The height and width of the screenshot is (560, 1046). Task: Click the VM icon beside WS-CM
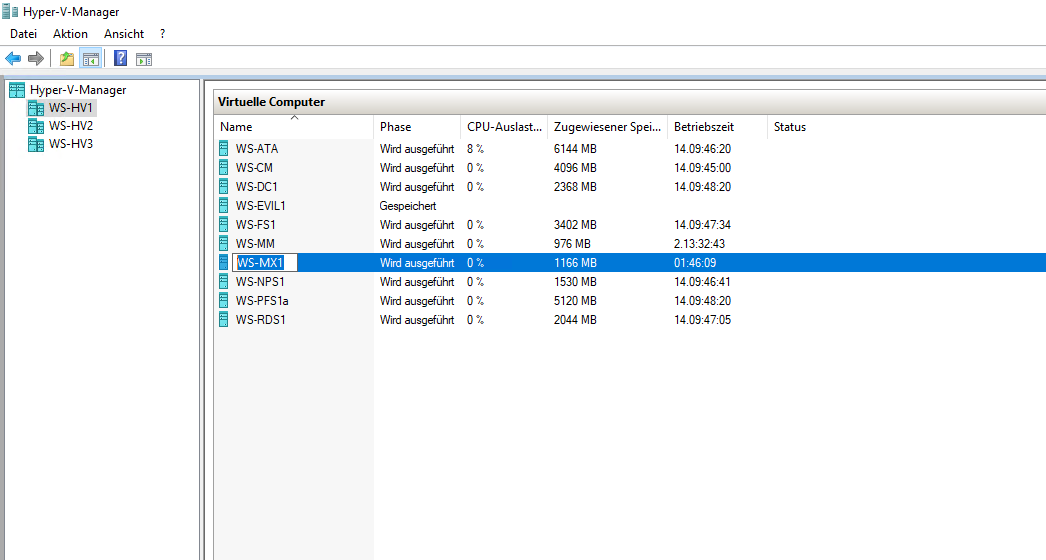[x=224, y=168]
